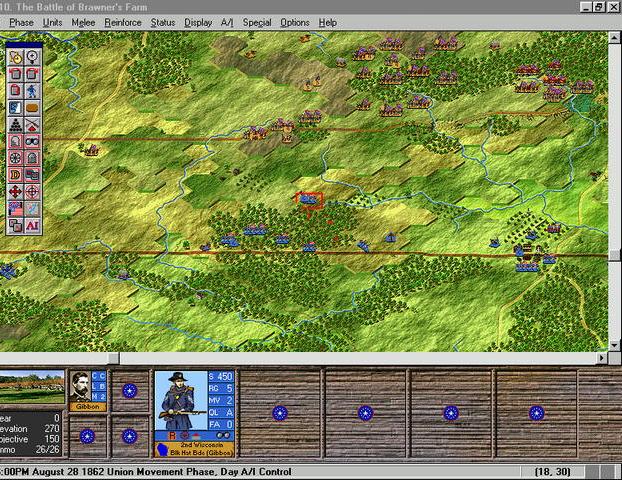Click the soldier figure icon in palette
Image resolution: width=622 pixels, height=480 pixels.
click(32, 91)
